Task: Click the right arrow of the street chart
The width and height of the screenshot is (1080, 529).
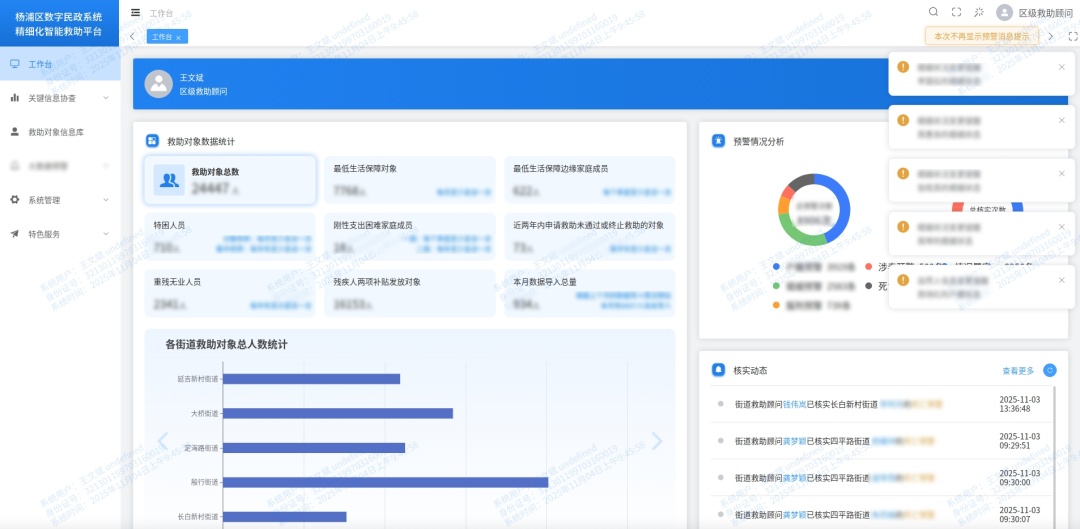Action: [656, 441]
